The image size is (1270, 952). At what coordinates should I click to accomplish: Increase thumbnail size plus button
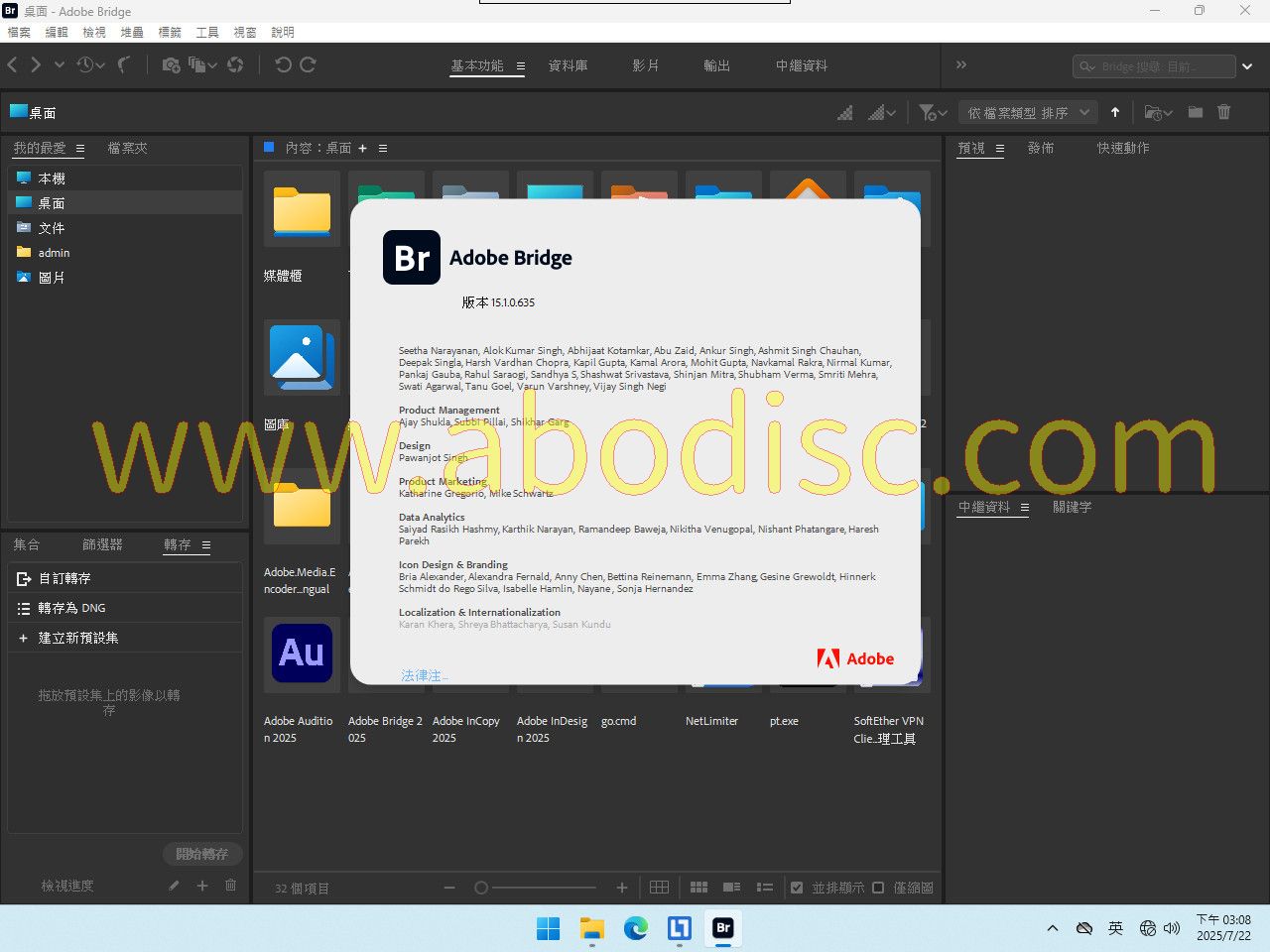(622, 888)
